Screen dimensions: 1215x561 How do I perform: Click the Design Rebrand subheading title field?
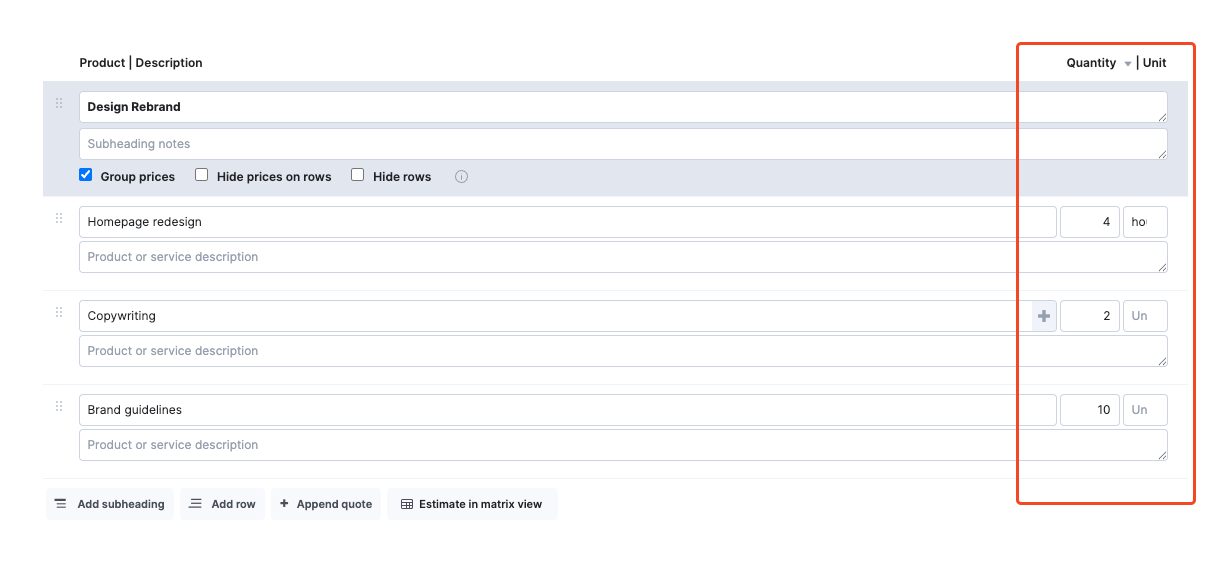pos(622,107)
